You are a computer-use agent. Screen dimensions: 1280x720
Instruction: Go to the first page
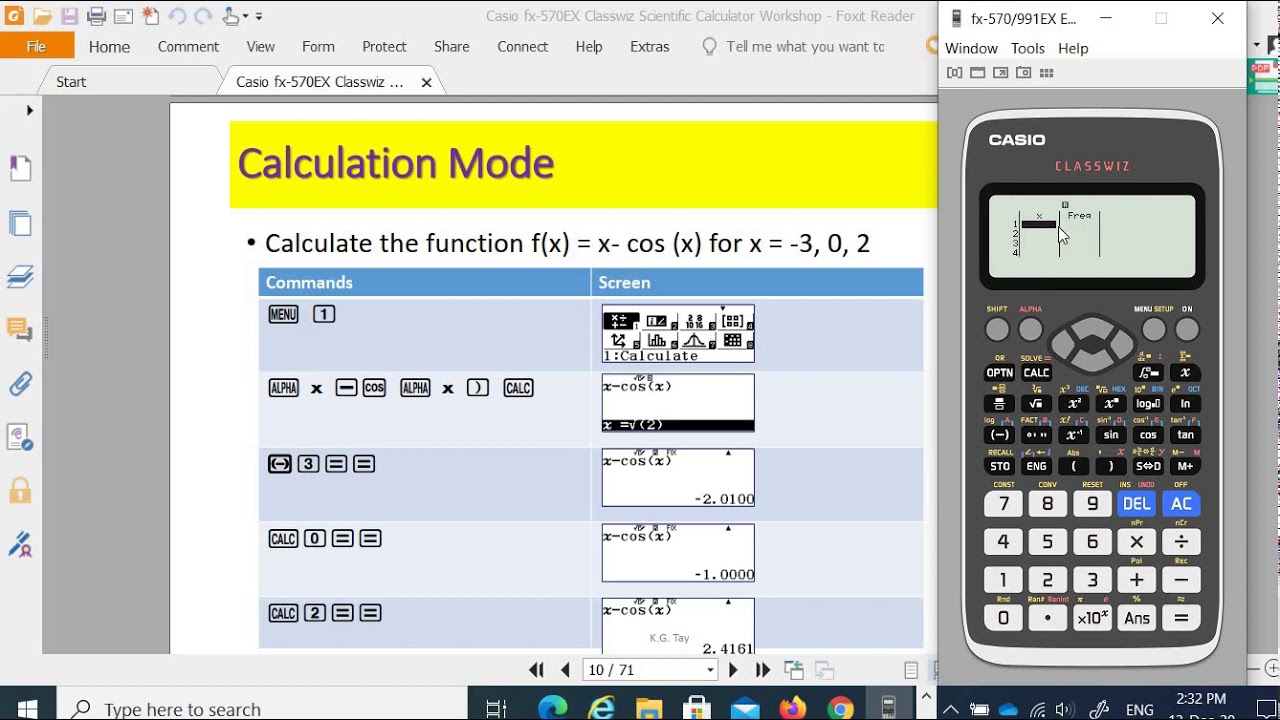pos(537,670)
